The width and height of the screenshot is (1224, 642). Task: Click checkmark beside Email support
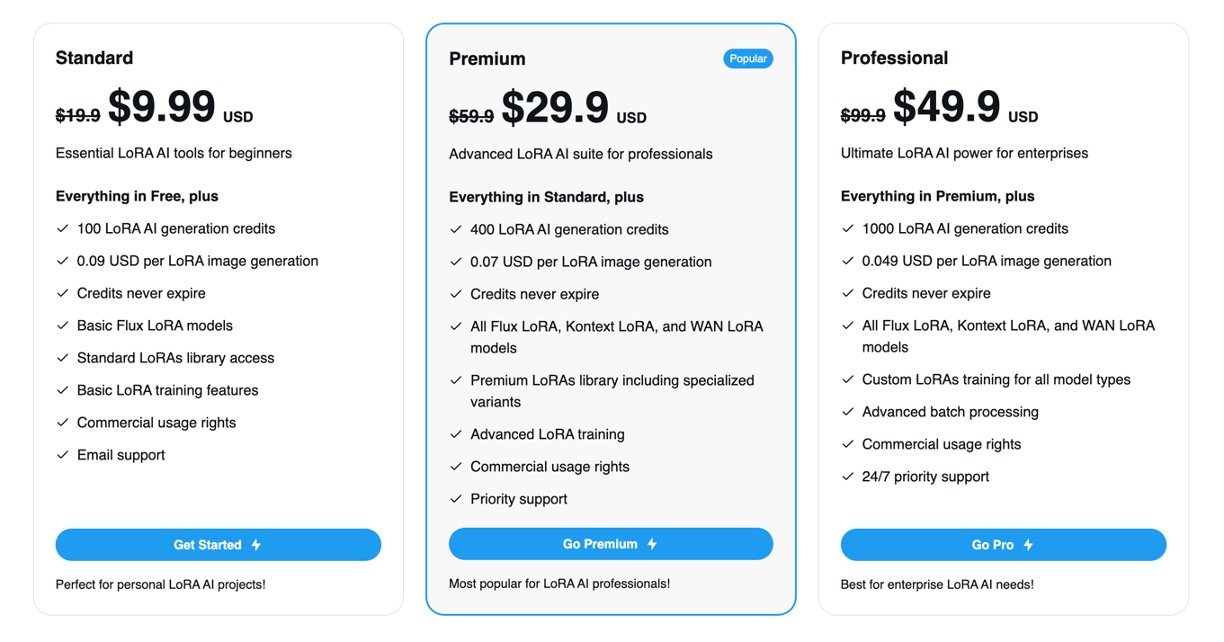click(62, 455)
